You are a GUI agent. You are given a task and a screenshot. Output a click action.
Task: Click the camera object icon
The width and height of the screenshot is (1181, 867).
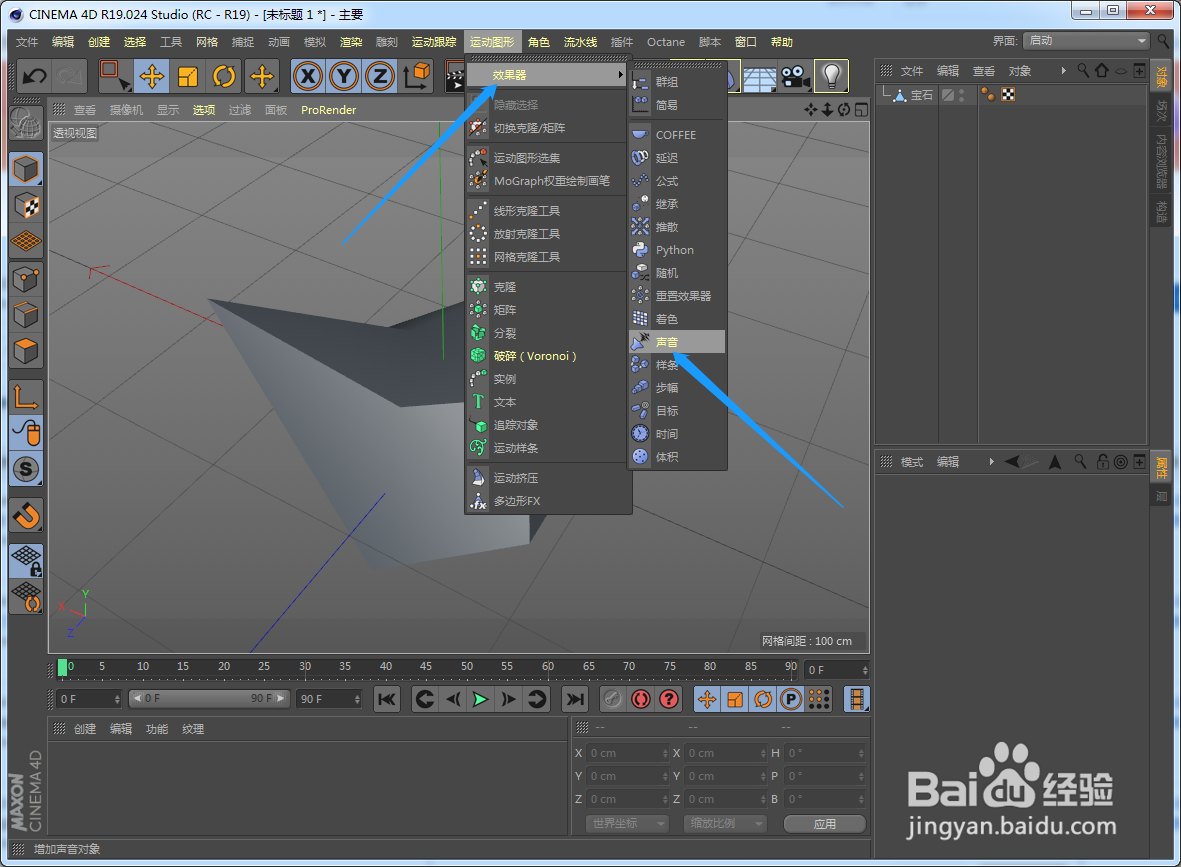795,76
